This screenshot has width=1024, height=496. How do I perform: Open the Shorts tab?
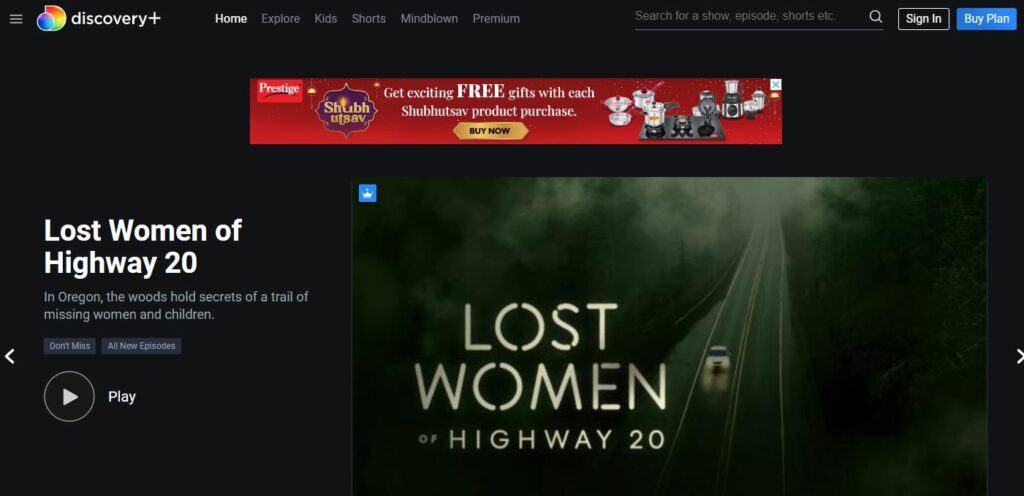click(369, 19)
